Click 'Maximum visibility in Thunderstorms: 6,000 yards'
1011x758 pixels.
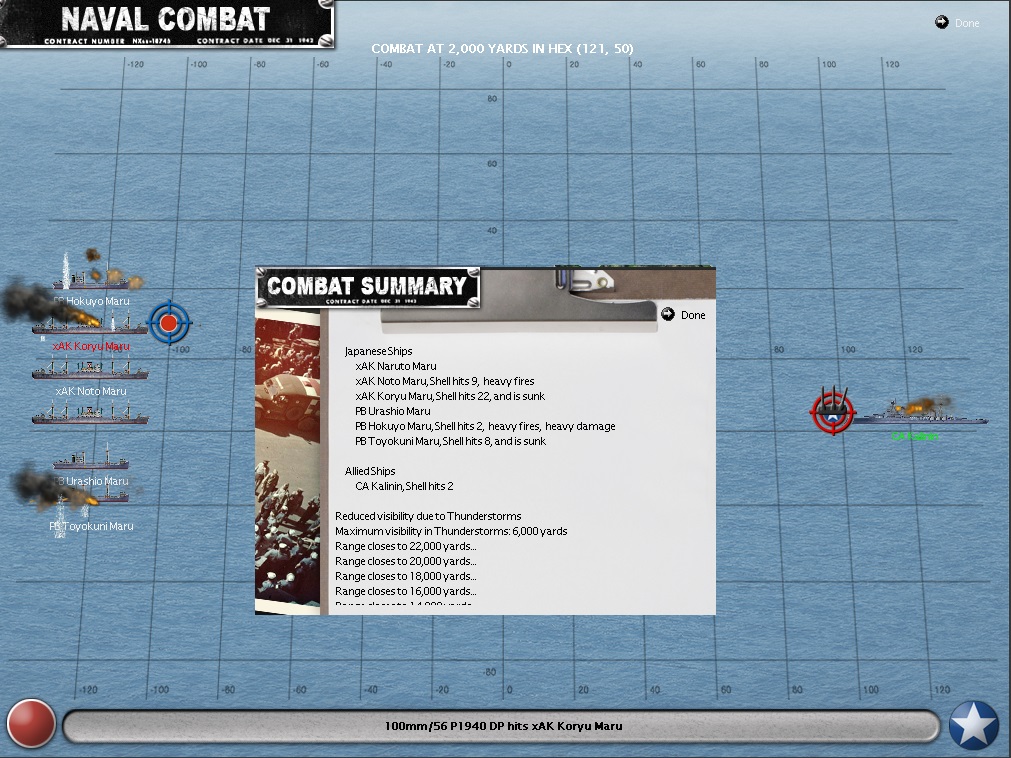tap(451, 531)
